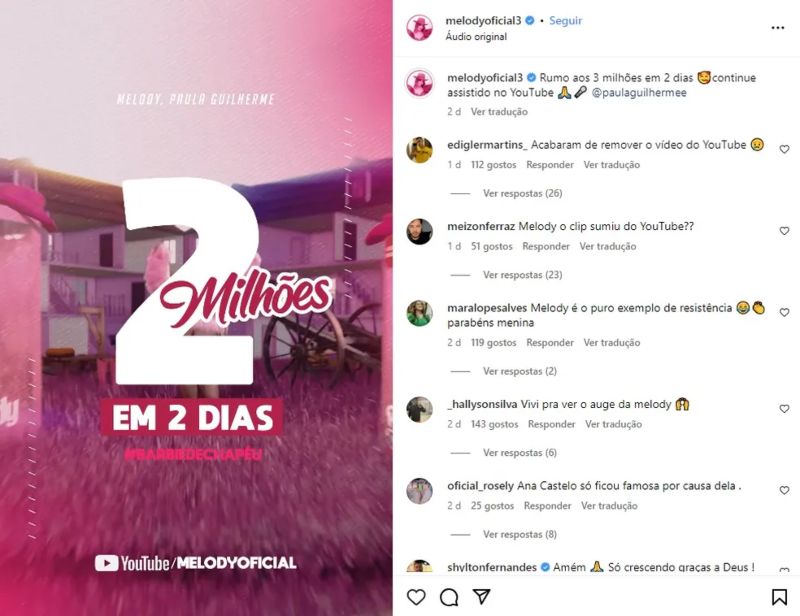Screen dimensions: 800x616
Task: Reply to maralopesalves comment via Responder
Action: pyautogui.click(x=550, y=342)
